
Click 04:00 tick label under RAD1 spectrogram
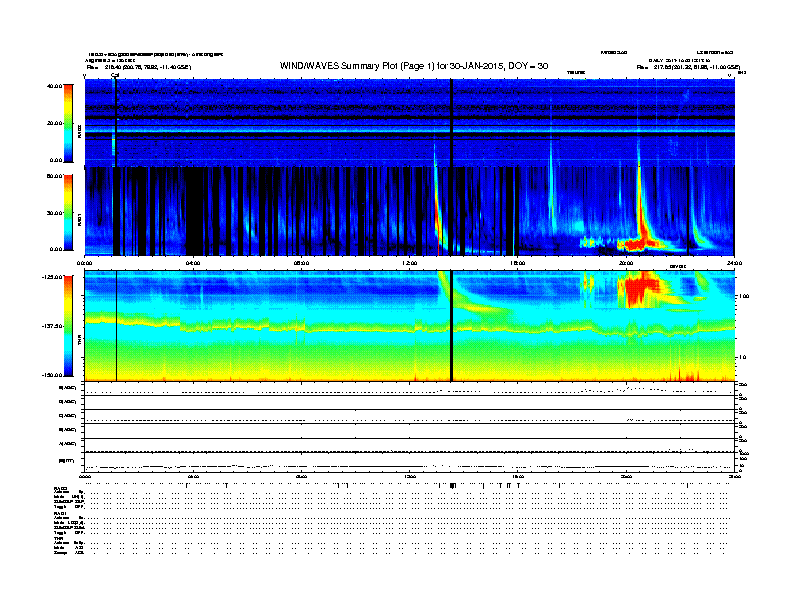(193, 263)
